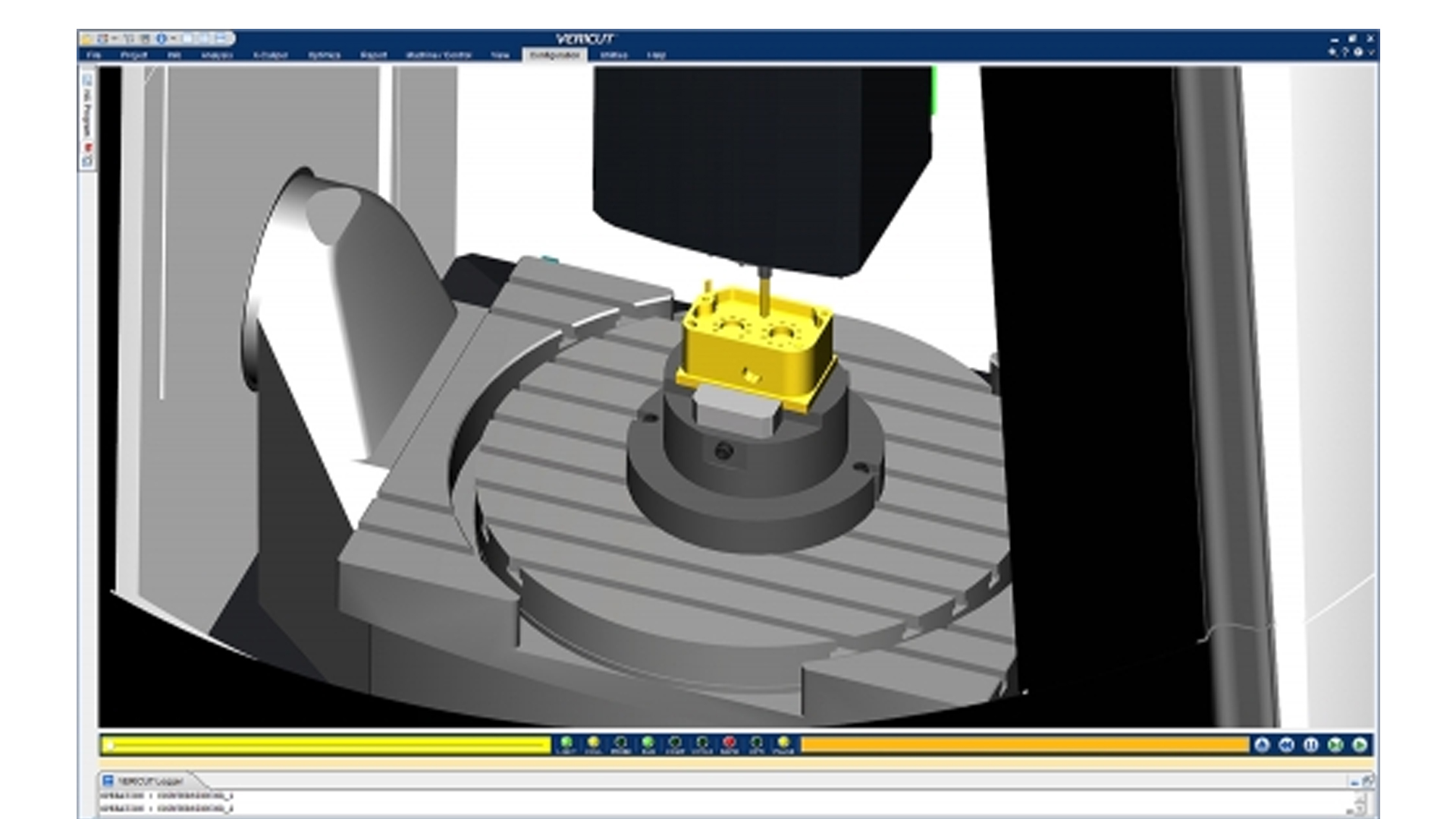Toggle the LIMIT status light
This screenshot has height=819, width=1456.
click(566, 742)
